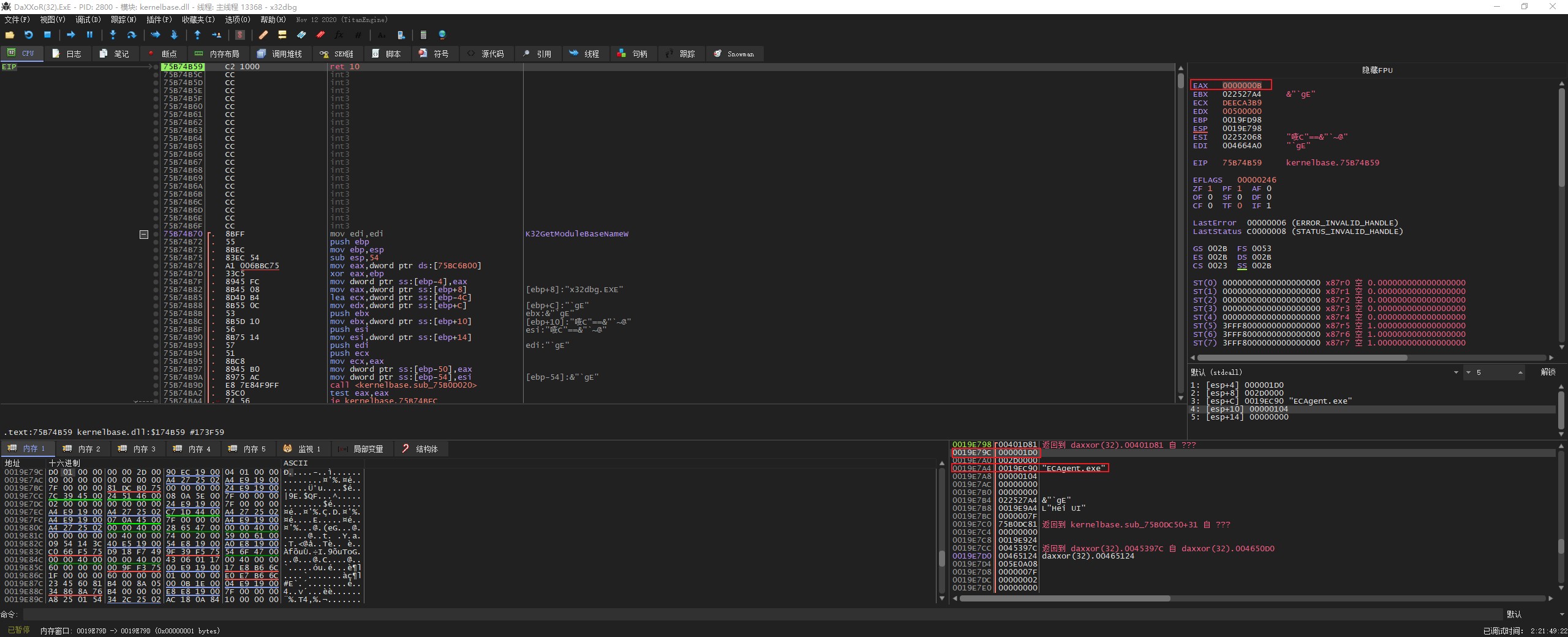1568x637 pixels.
Task: Click the Step Over toolbar icon
Action: pyautogui.click(x=131, y=35)
